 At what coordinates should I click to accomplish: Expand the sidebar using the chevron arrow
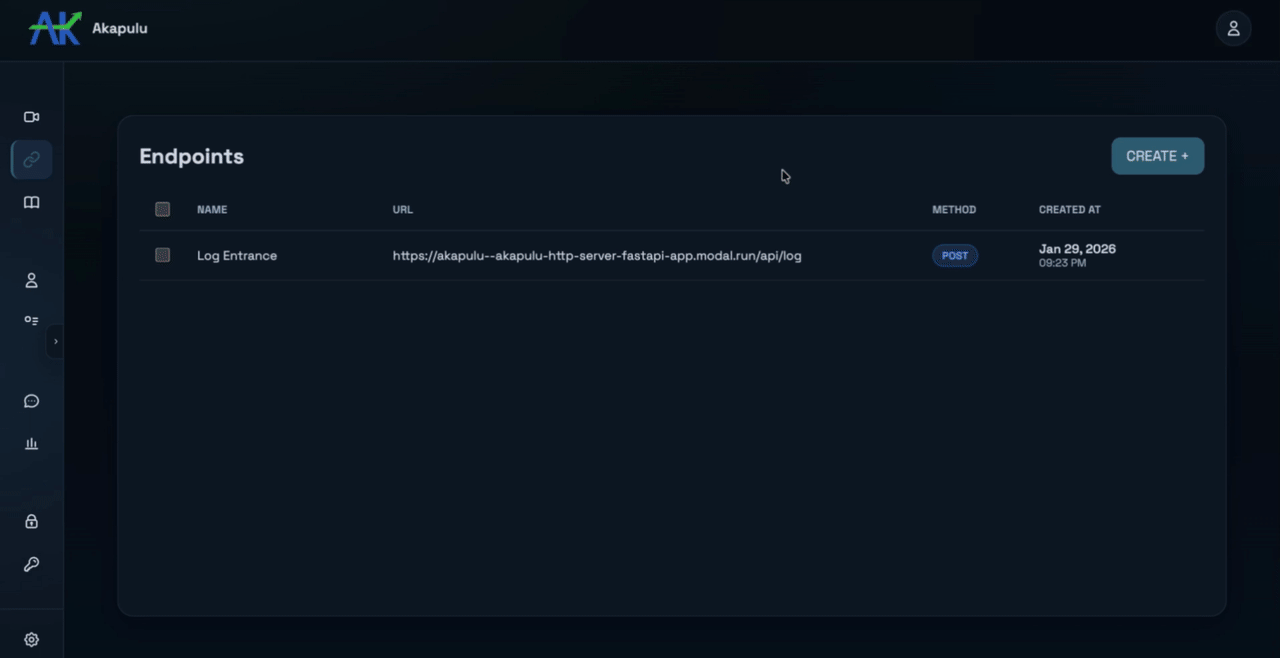[56, 341]
